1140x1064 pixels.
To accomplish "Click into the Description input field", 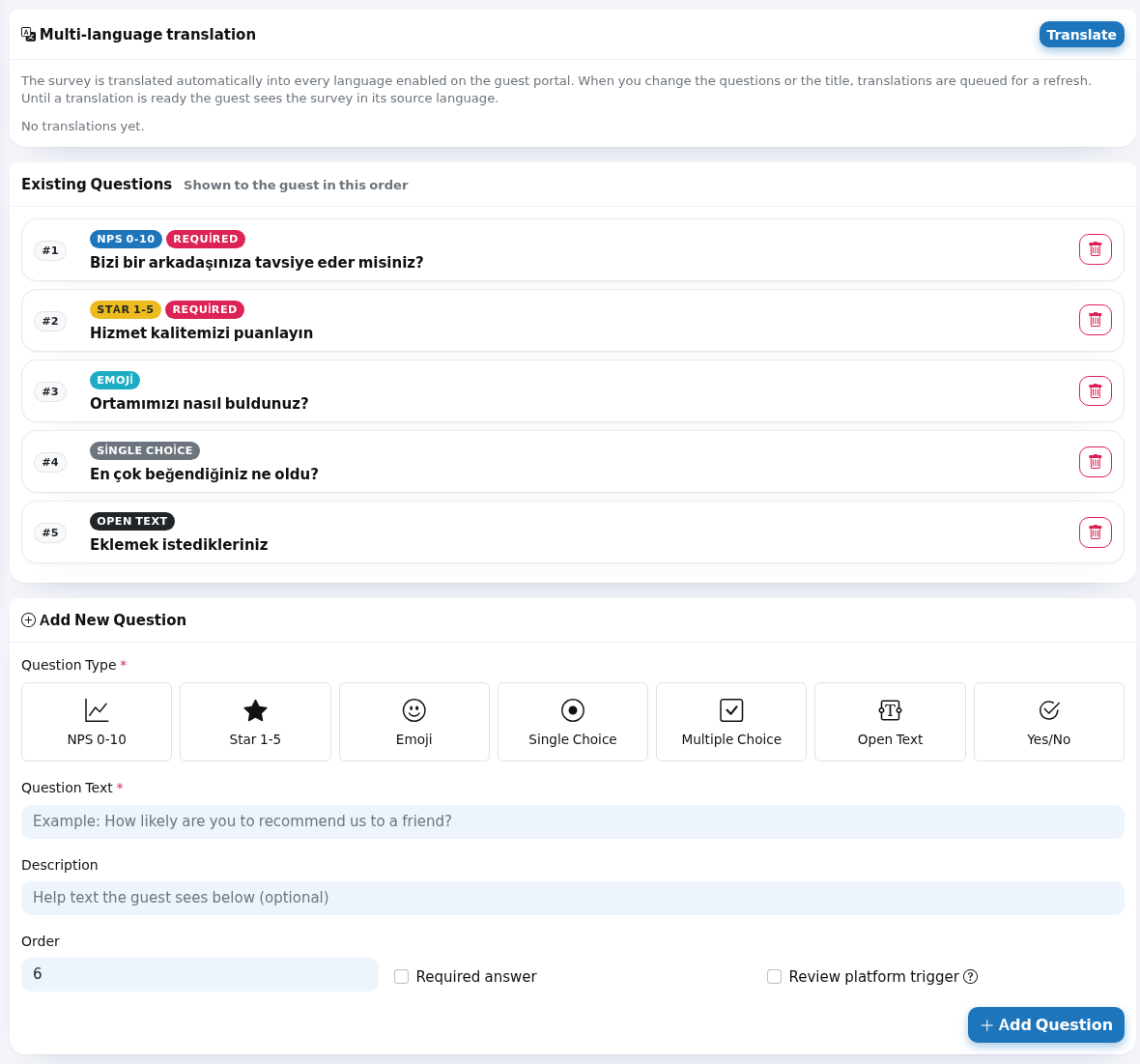I will [x=572, y=898].
